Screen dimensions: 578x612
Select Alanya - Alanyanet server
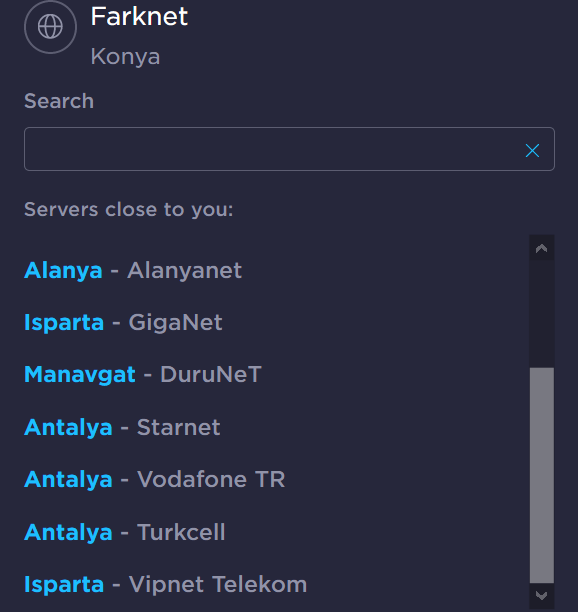[133, 270]
